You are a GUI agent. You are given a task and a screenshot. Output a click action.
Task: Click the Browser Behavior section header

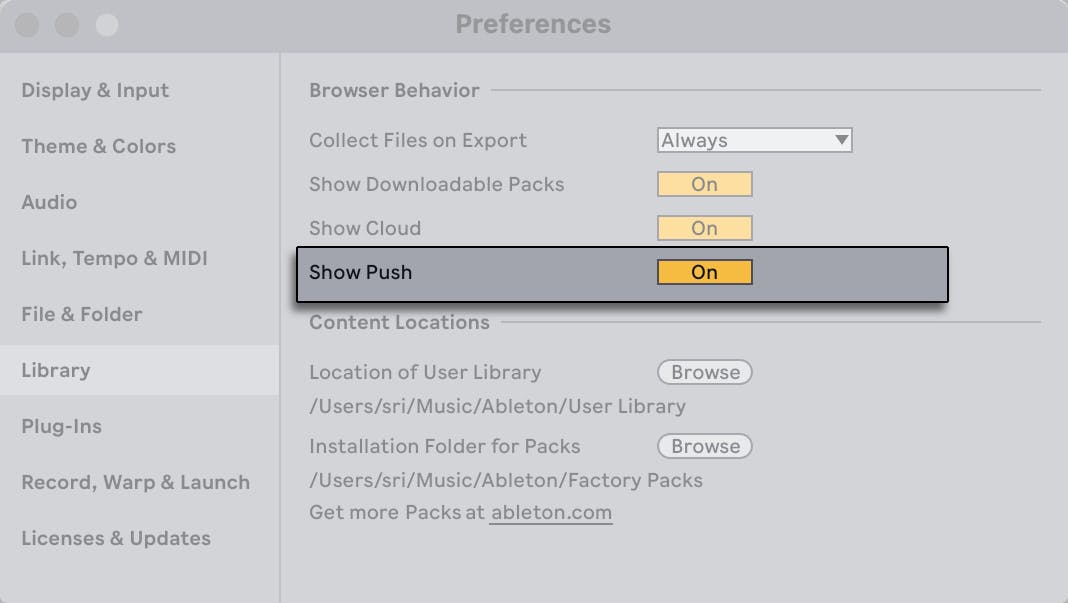pyautogui.click(x=394, y=90)
